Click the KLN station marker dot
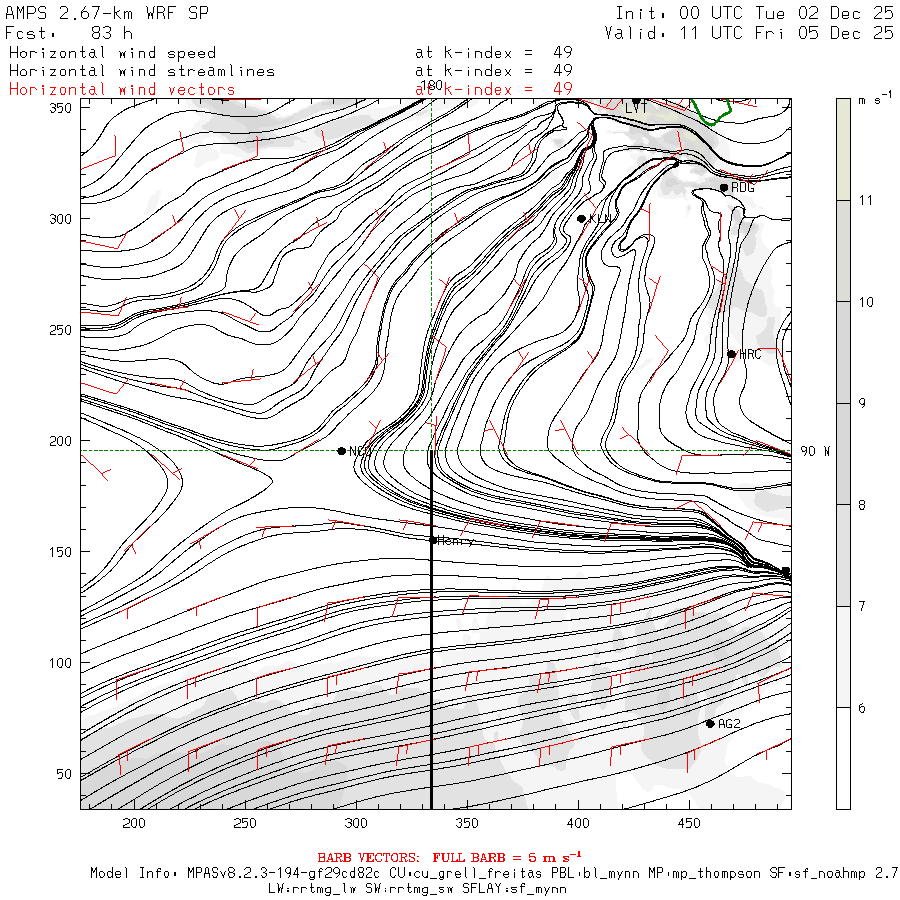The image size is (900, 900). (x=581, y=219)
